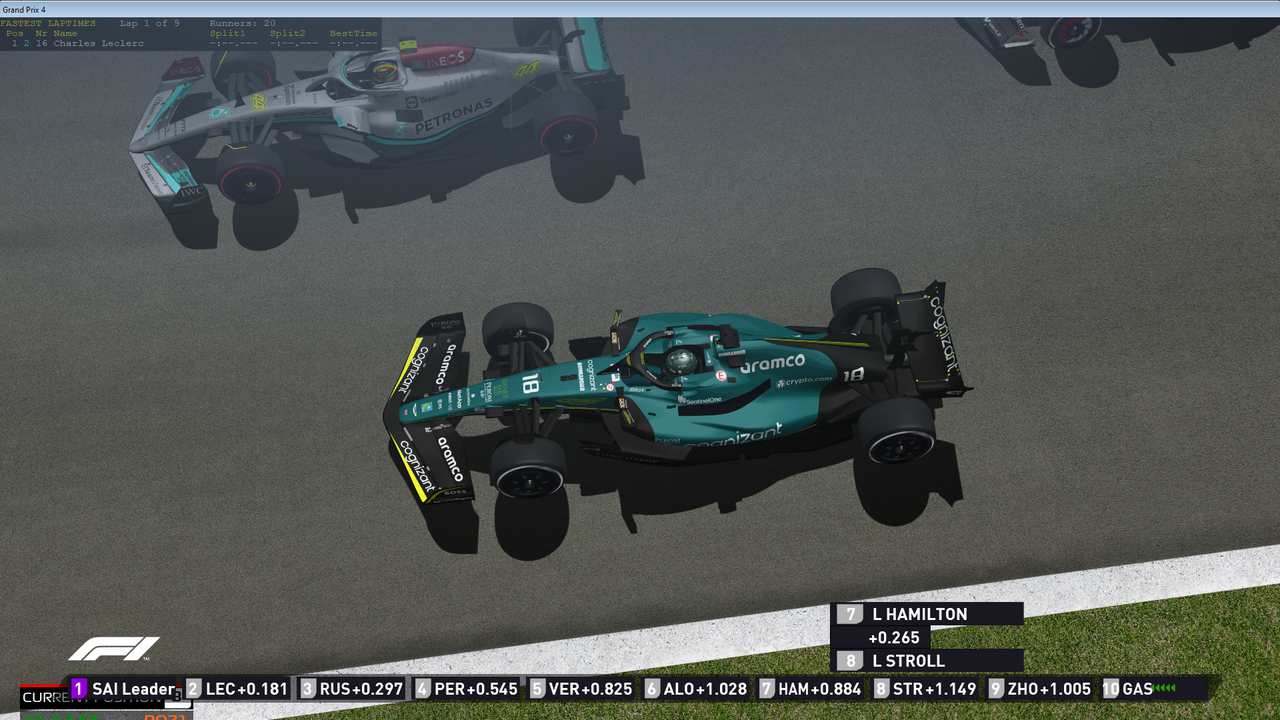Click the purple position 1 badge for SAI
The image size is (1280, 720).
coord(79,689)
